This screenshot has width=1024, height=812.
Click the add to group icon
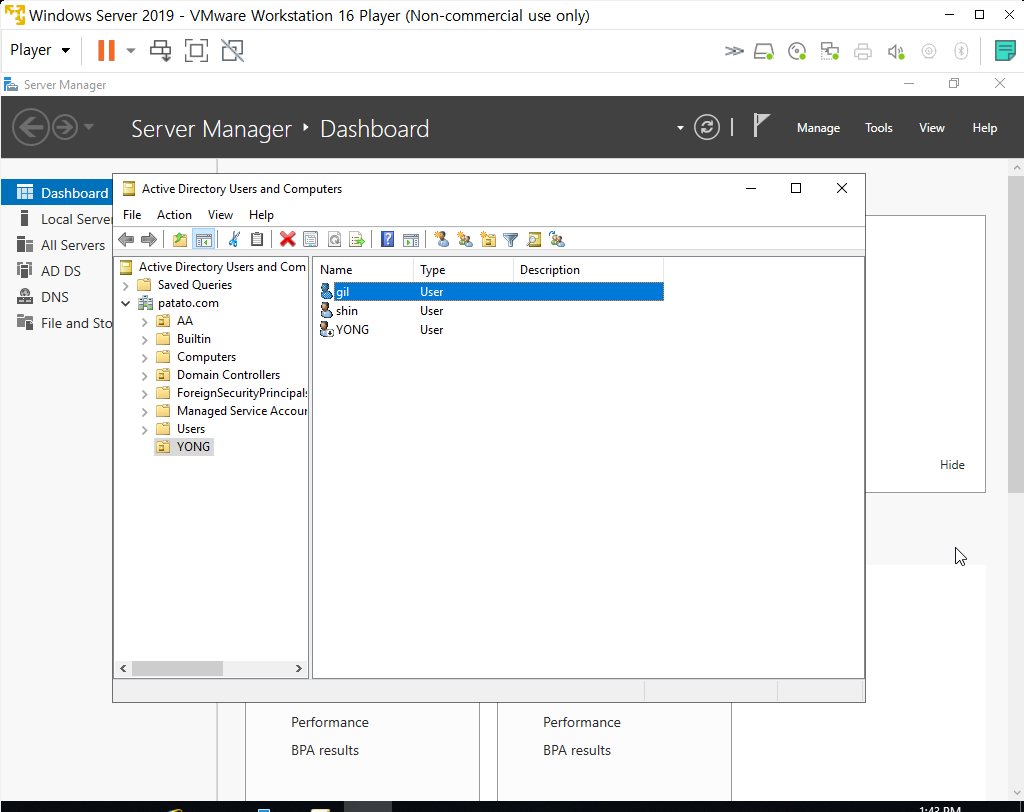click(557, 240)
